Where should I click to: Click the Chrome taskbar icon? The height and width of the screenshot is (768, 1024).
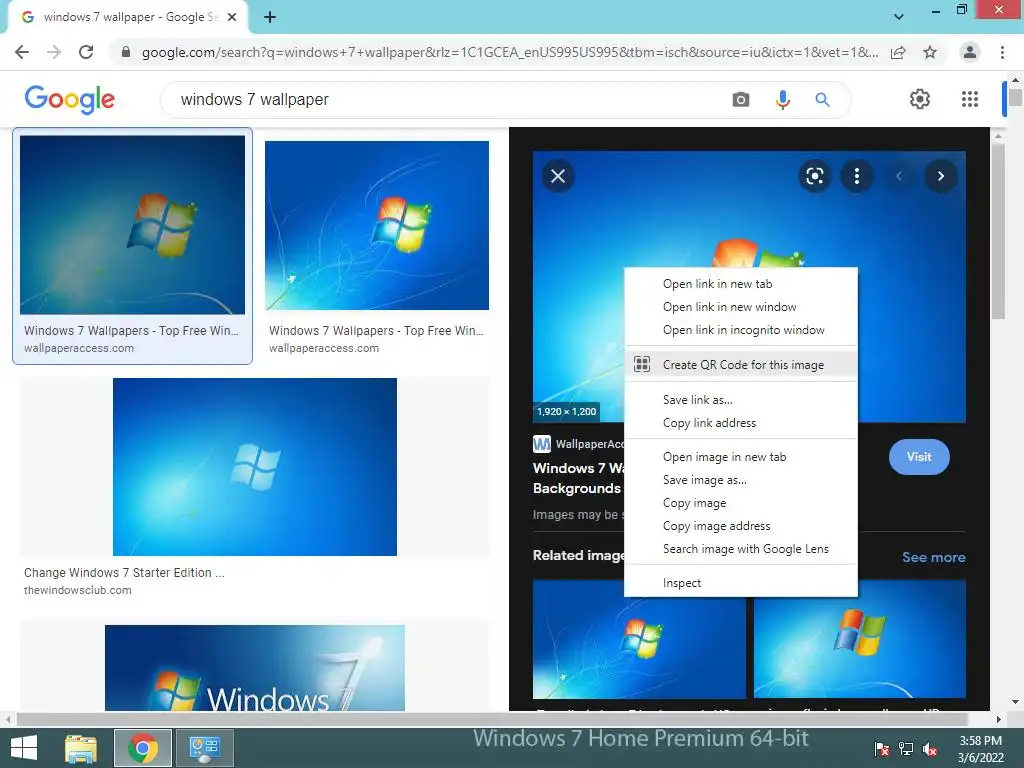143,748
